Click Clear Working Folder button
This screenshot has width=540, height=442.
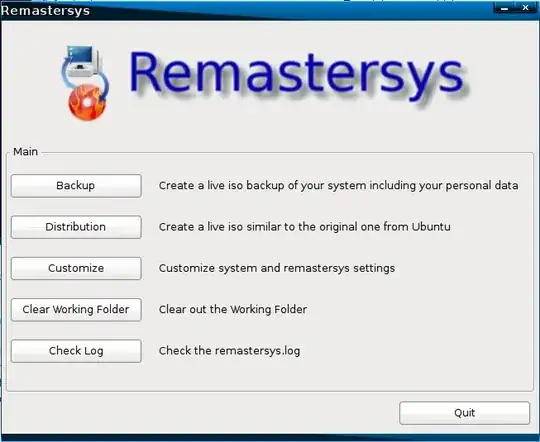[76, 310]
